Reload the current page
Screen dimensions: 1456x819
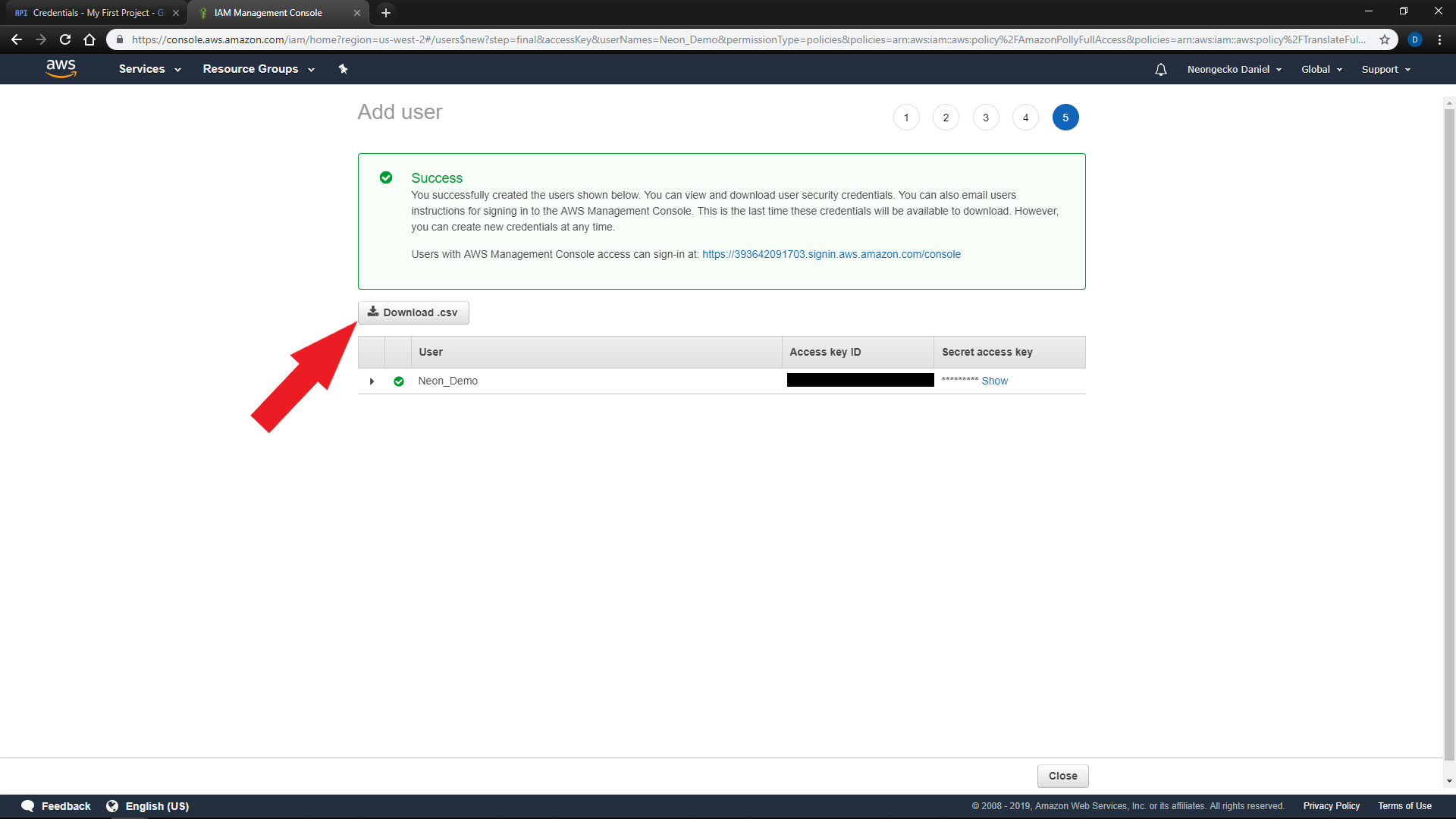point(65,39)
